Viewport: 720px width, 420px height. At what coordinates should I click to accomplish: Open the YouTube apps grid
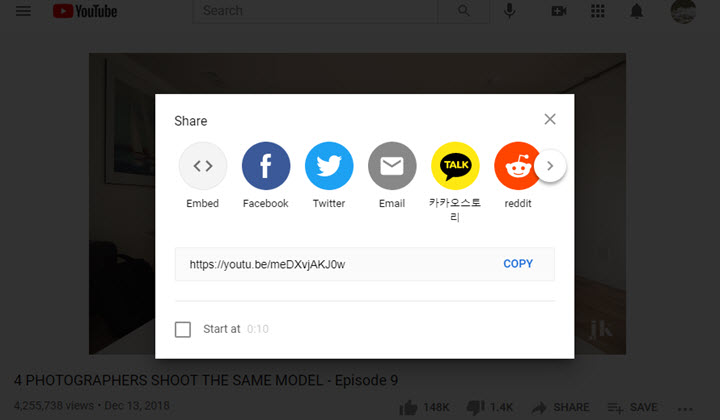pyautogui.click(x=597, y=11)
